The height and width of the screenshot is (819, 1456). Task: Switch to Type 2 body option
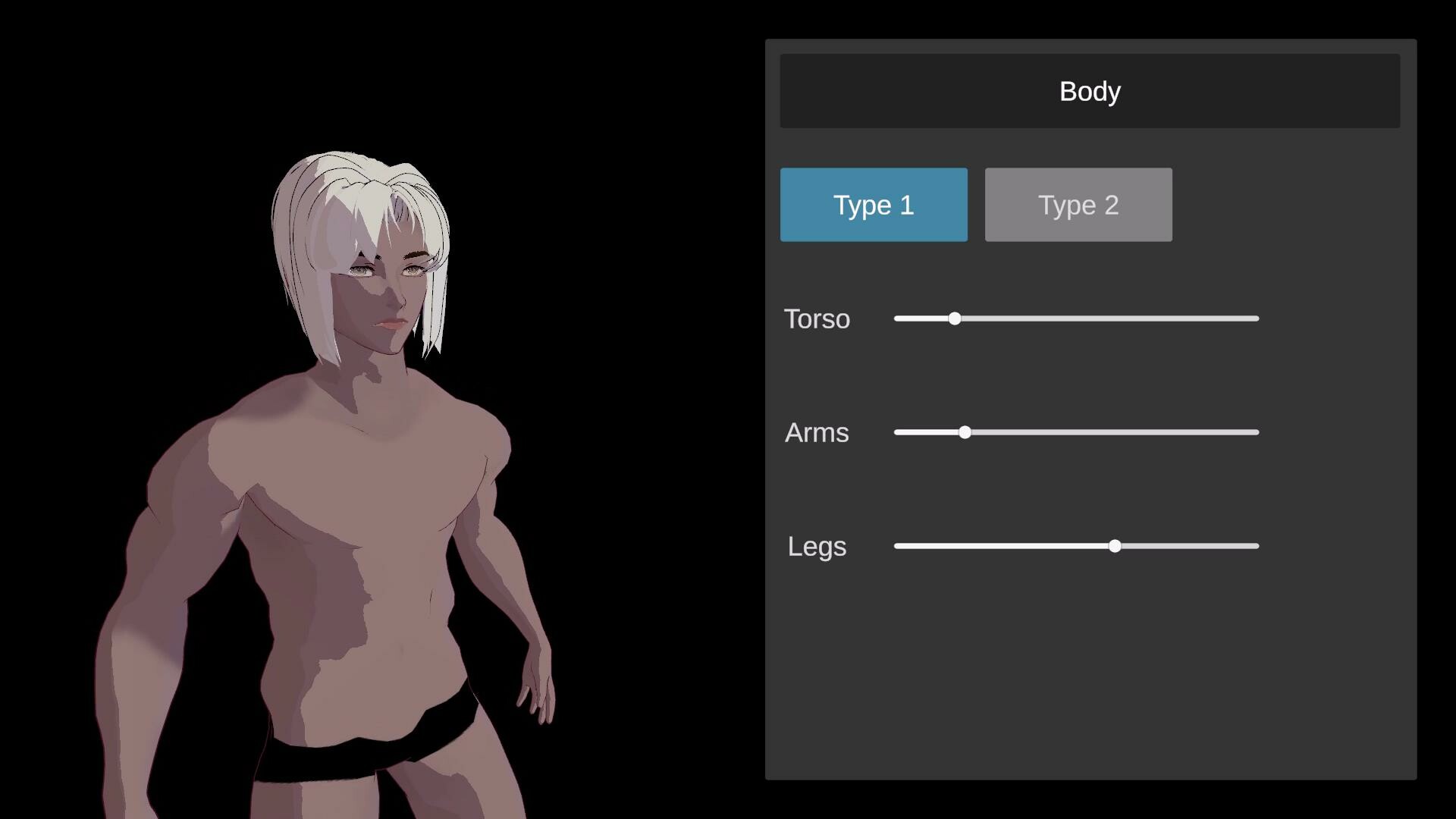(1078, 205)
